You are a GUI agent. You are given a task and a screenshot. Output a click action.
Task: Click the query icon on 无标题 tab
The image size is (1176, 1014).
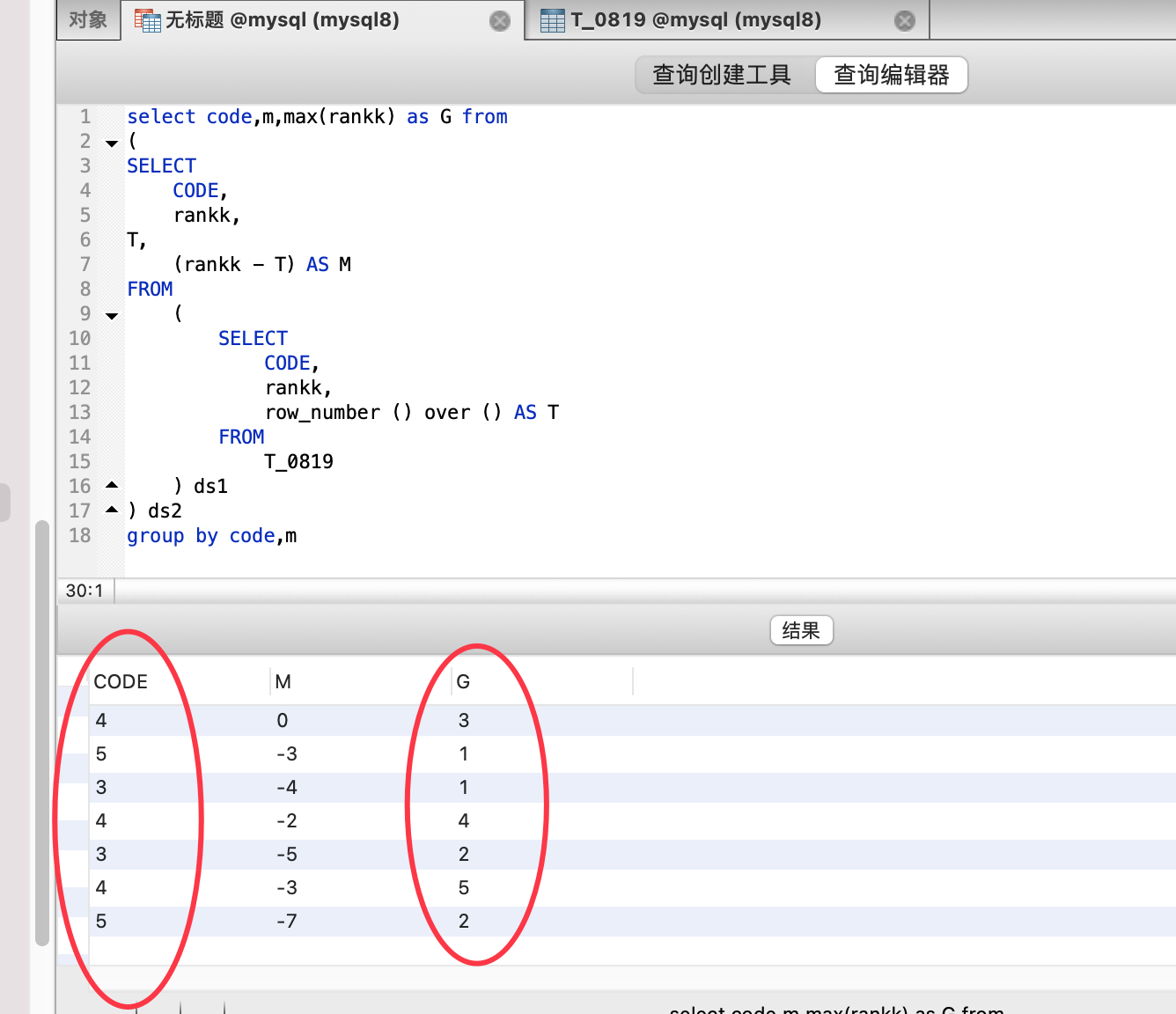click(147, 19)
